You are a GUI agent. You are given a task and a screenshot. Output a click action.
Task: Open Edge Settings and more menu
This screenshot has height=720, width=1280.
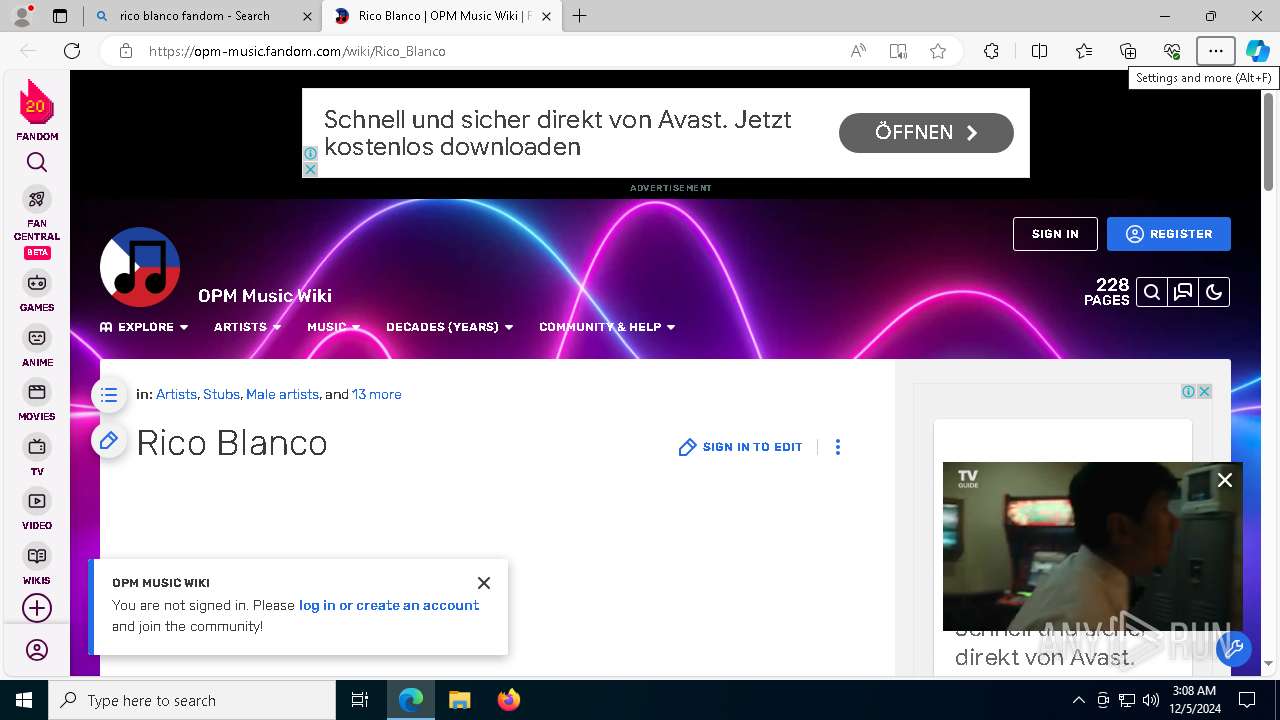tap(1216, 51)
